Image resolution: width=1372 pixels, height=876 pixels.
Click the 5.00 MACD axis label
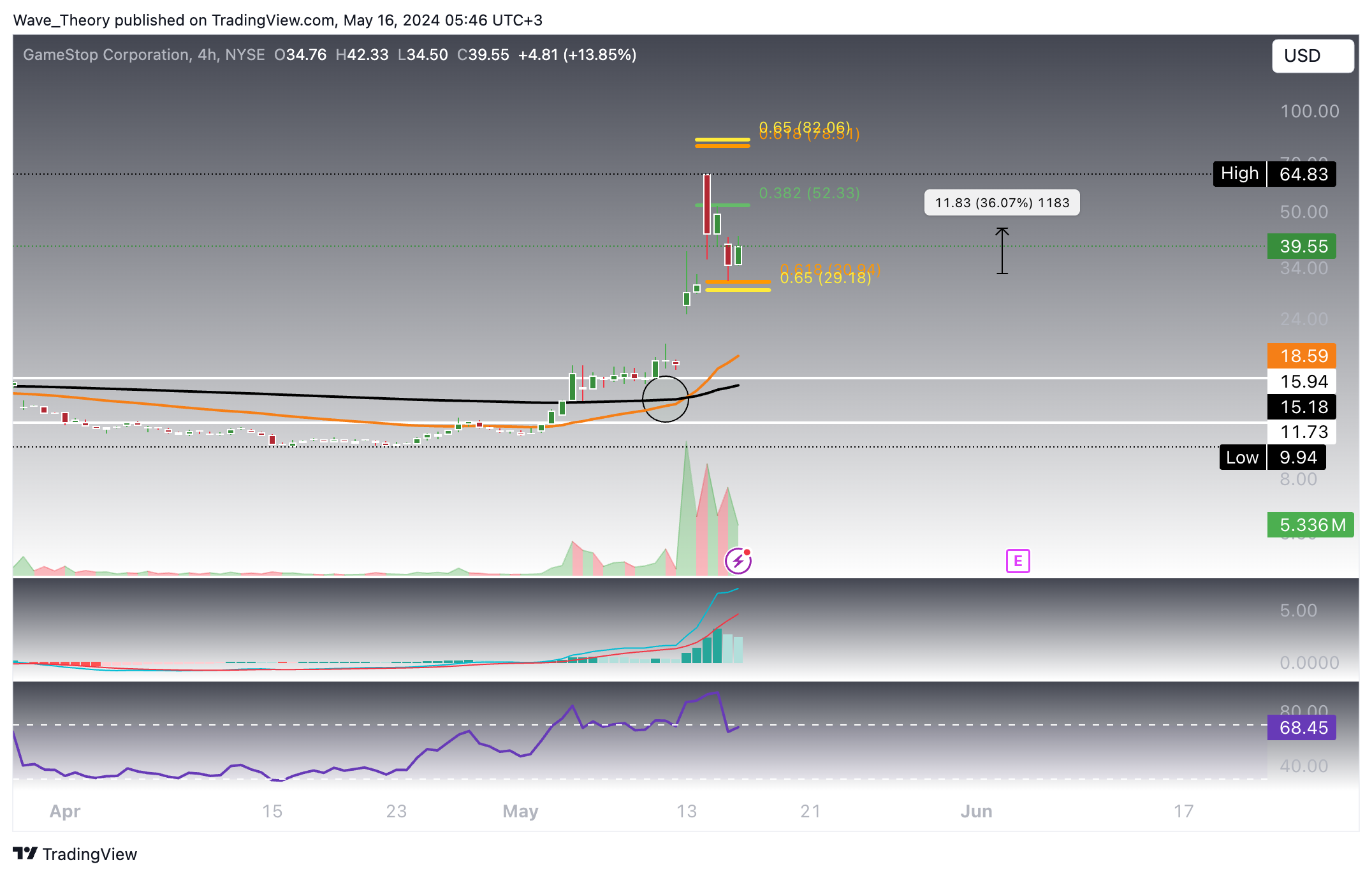click(x=1298, y=610)
